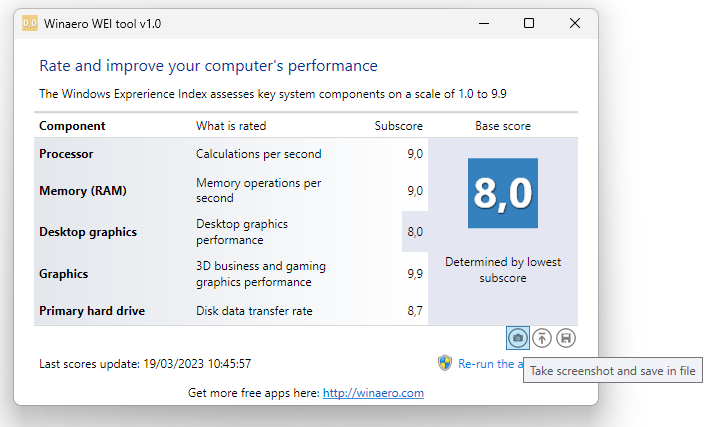
Task: Click the camera screenshot icon
Action: click(517, 338)
